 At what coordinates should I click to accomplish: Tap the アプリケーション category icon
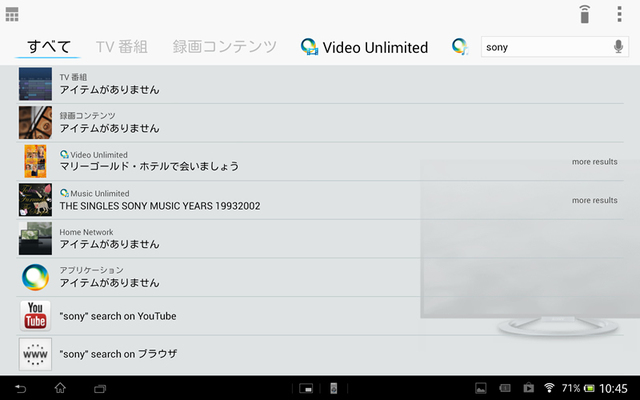[35, 277]
